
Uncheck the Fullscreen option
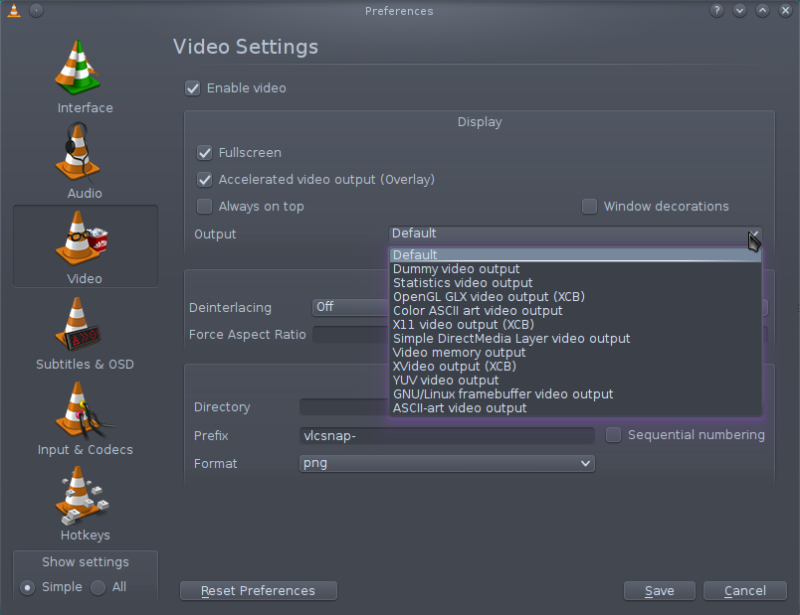click(205, 153)
